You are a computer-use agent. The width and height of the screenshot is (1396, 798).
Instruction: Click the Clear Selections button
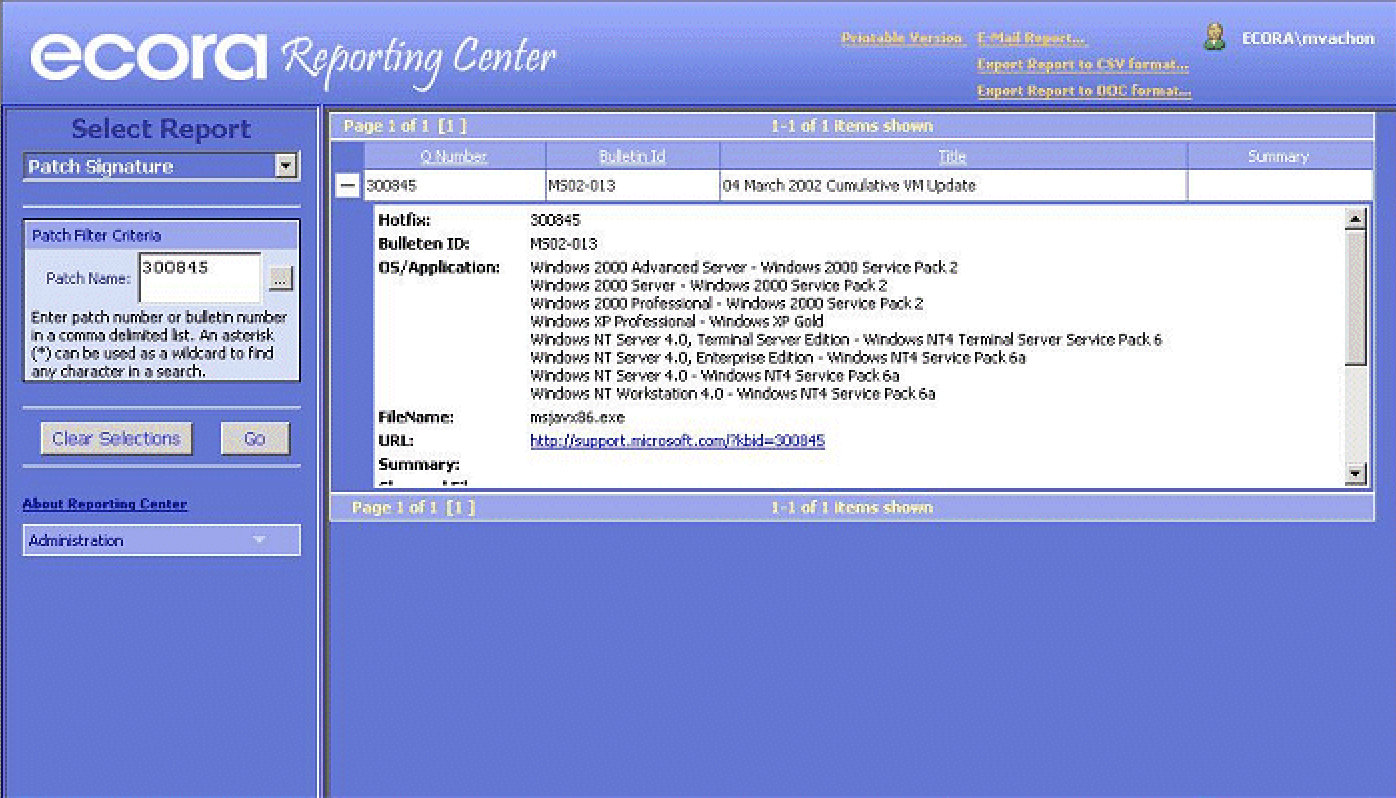(116, 438)
